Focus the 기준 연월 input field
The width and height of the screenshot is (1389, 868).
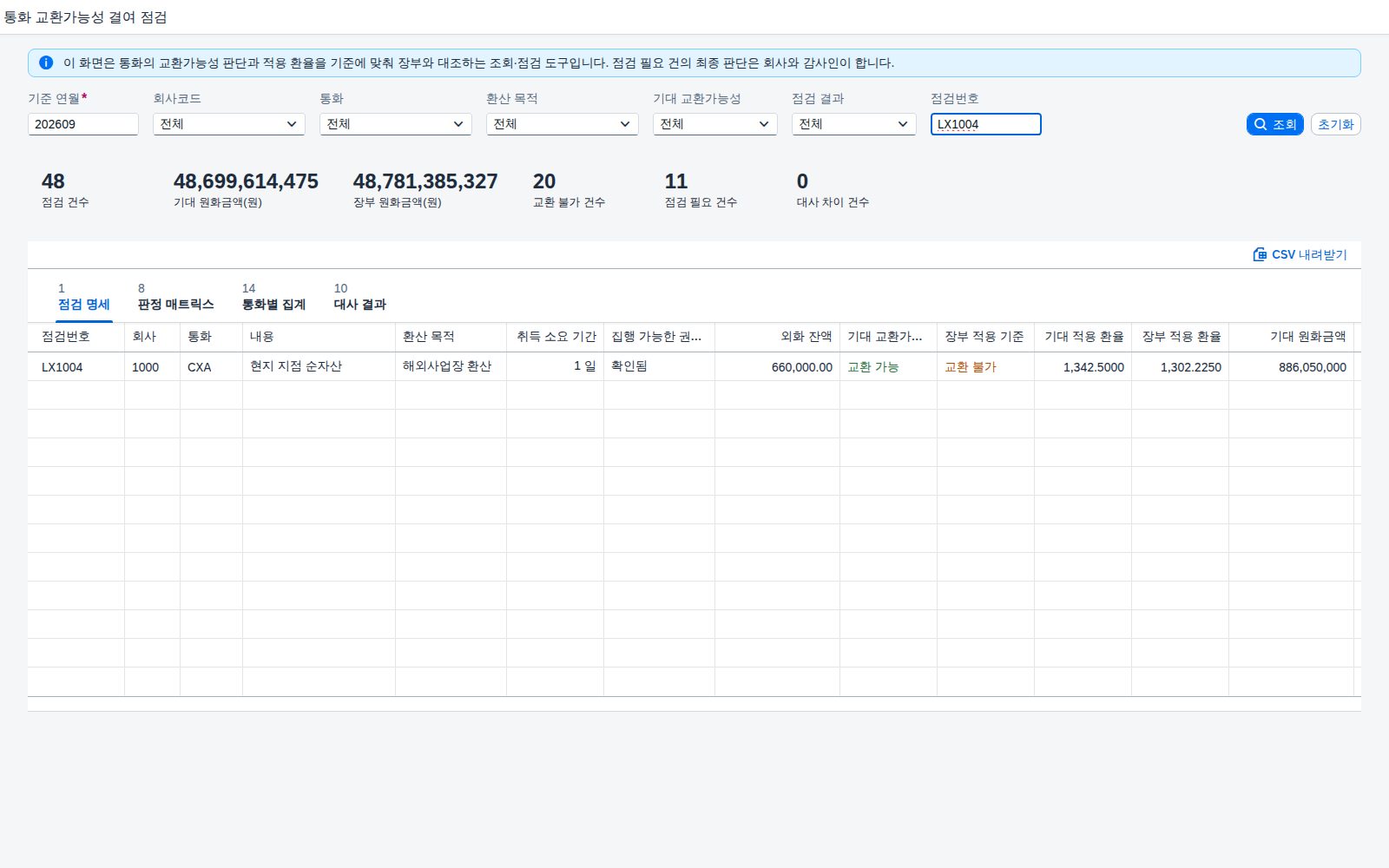tap(83, 124)
